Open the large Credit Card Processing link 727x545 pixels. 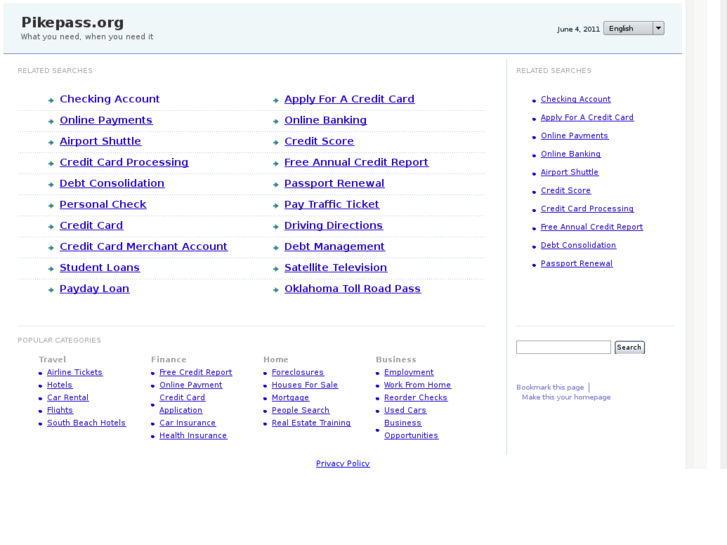[x=124, y=162]
